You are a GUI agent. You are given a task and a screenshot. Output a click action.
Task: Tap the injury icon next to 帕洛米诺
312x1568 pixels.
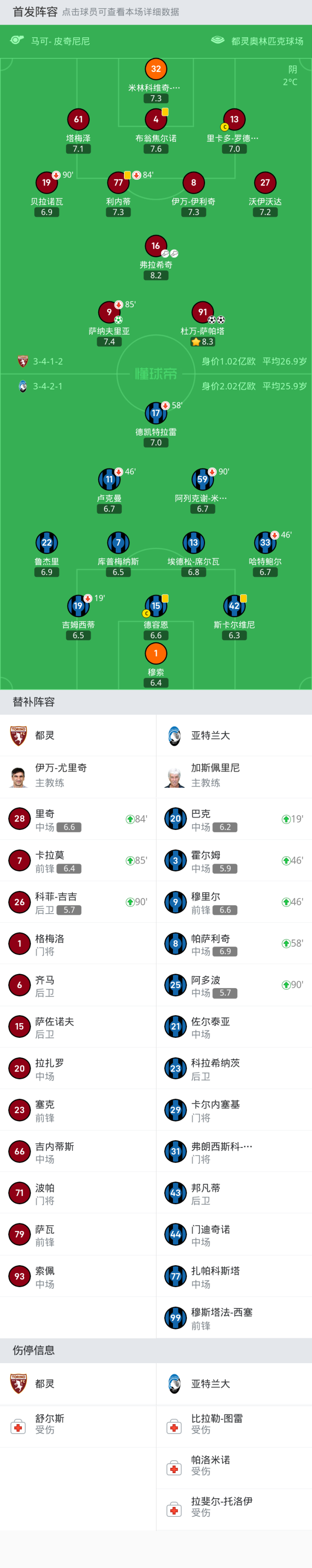[174, 1468]
